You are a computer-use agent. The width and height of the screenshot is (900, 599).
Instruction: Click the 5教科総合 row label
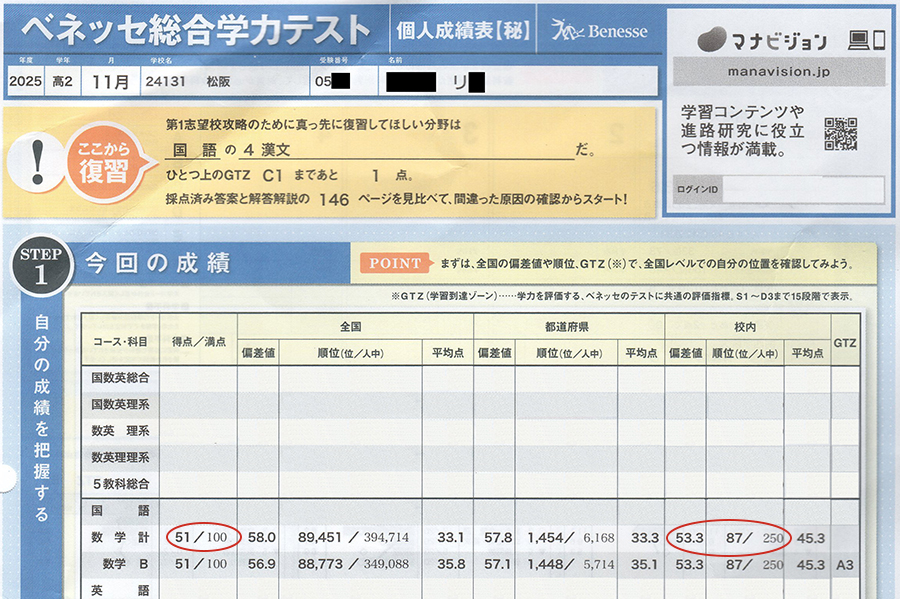120,483
